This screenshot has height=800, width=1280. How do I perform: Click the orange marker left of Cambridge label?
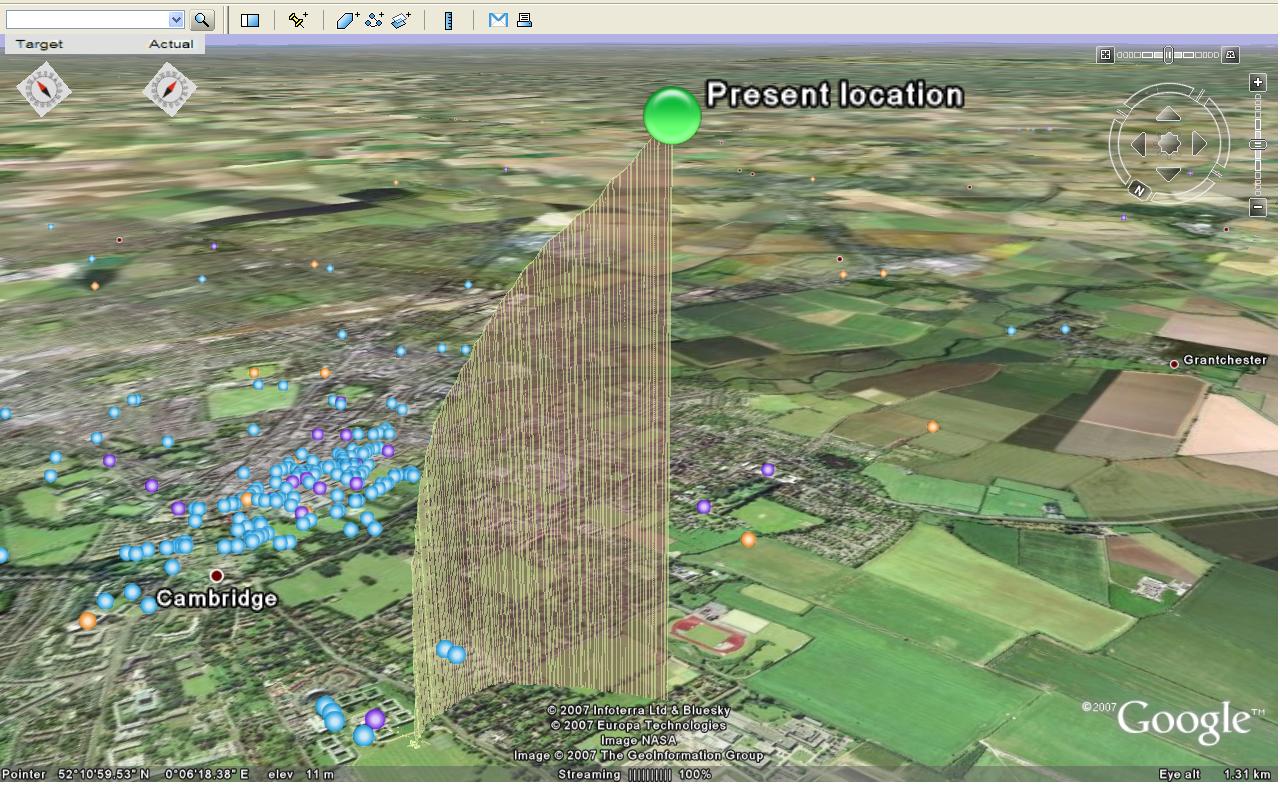87,621
